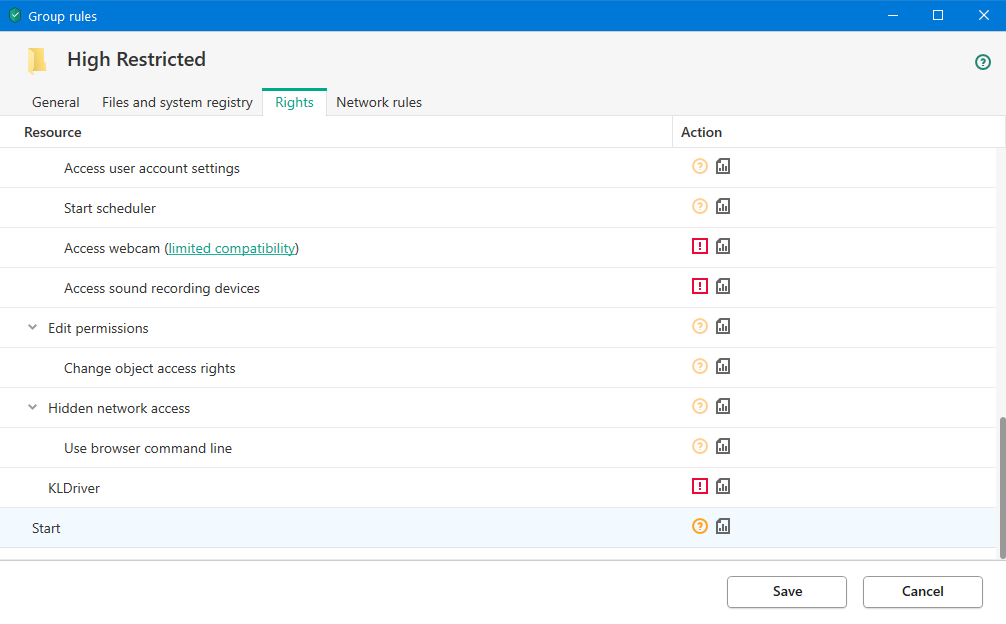Screen dimensions: 1006x624
Task: Switch to the General tab
Action: [x=56, y=102]
